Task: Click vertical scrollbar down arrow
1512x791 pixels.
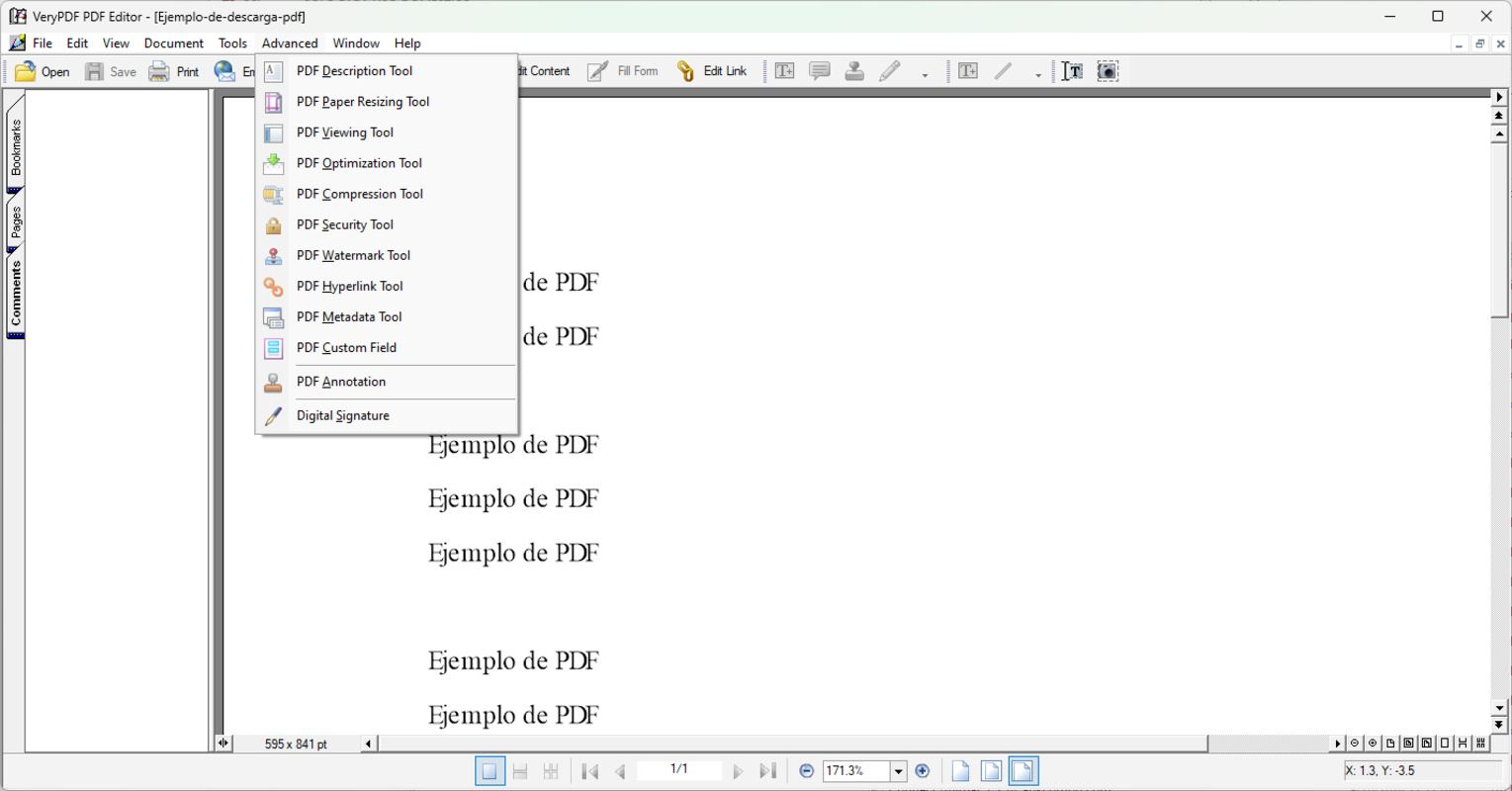Action: click(1499, 708)
